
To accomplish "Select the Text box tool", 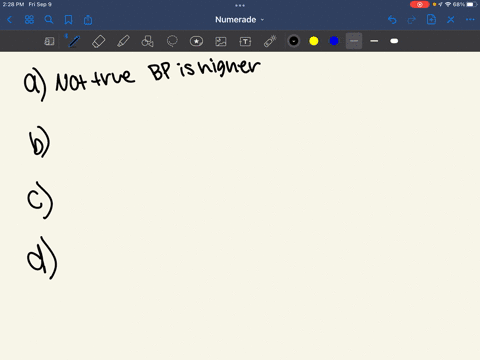I will (x=245, y=41).
